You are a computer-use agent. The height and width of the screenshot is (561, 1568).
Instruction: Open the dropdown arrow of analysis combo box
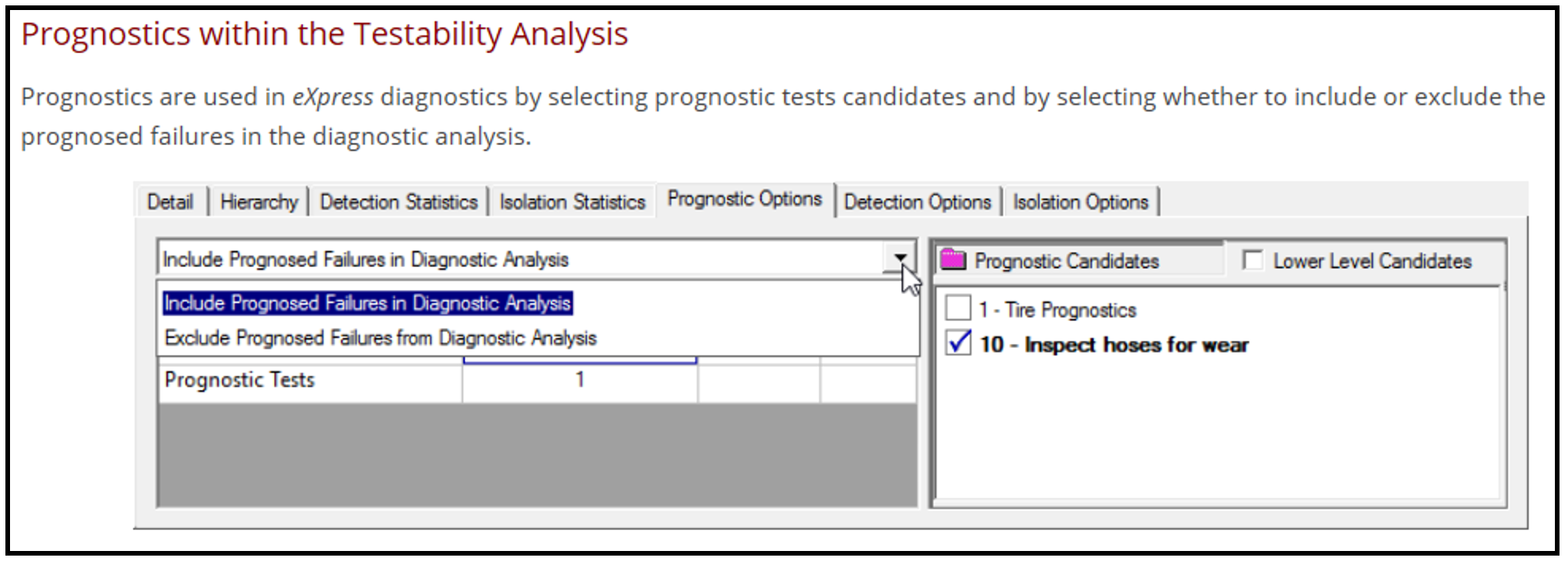pyautogui.click(x=900, y=259)
